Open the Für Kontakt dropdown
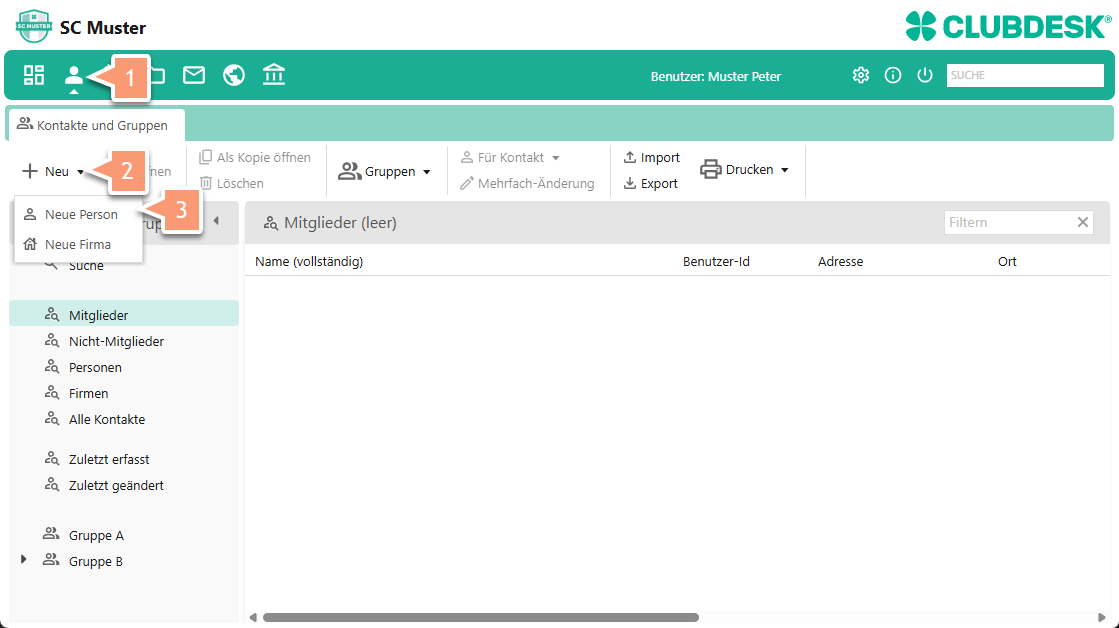The height and width of the screenshot is (628, 1119). point(510,157)
